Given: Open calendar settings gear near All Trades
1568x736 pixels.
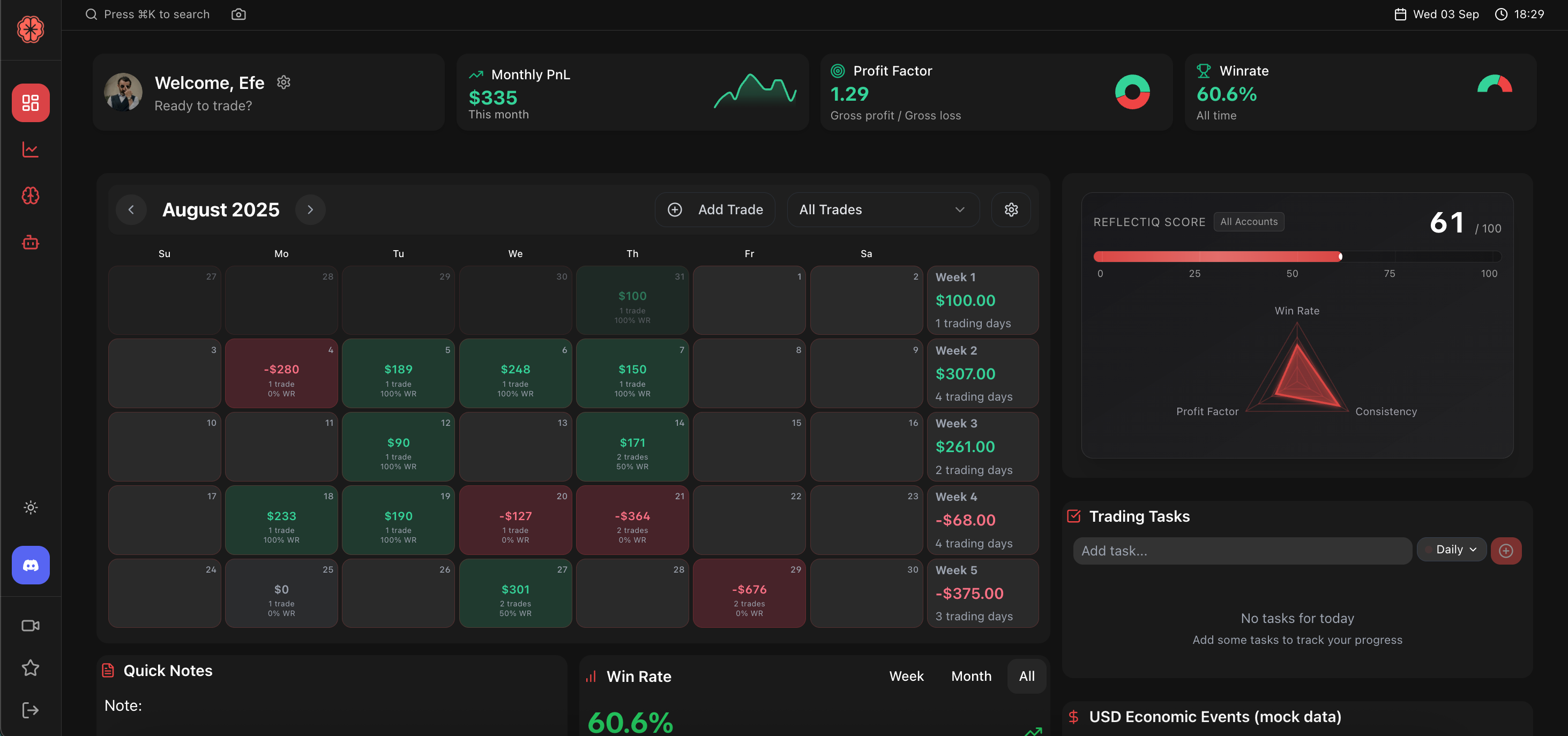Looking at the screenshot, I should click(1011, 209).
